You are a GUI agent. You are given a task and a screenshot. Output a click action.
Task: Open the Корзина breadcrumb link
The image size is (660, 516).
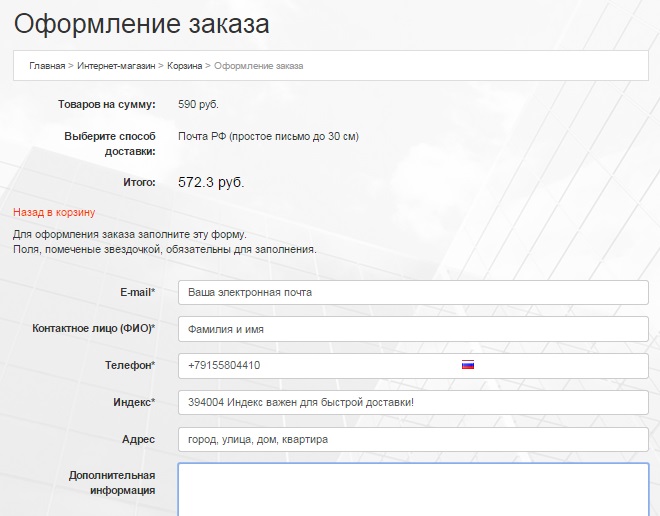[184, 66]
